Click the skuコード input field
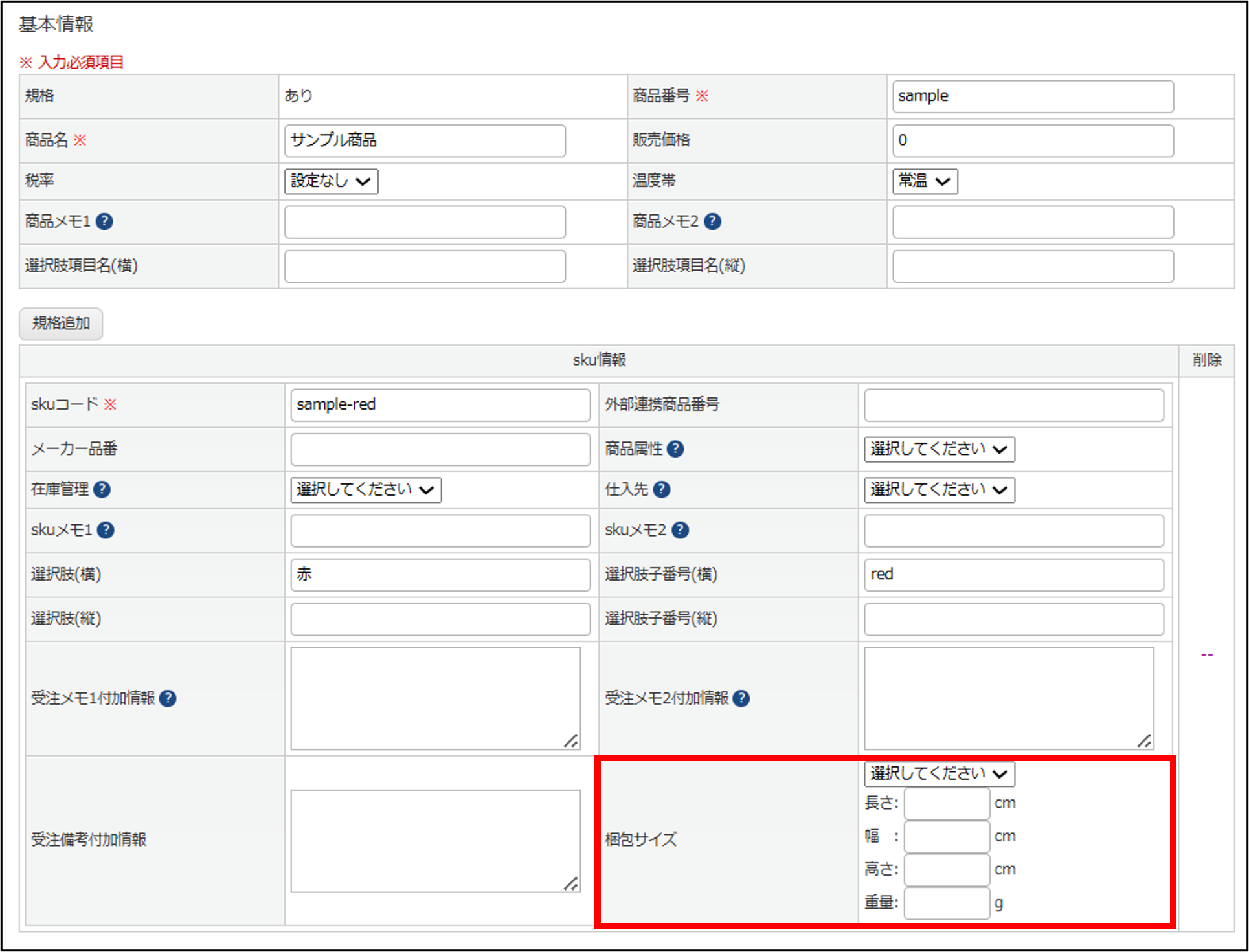This screenshot has width=1249, height=952. [x=440, y=405]
